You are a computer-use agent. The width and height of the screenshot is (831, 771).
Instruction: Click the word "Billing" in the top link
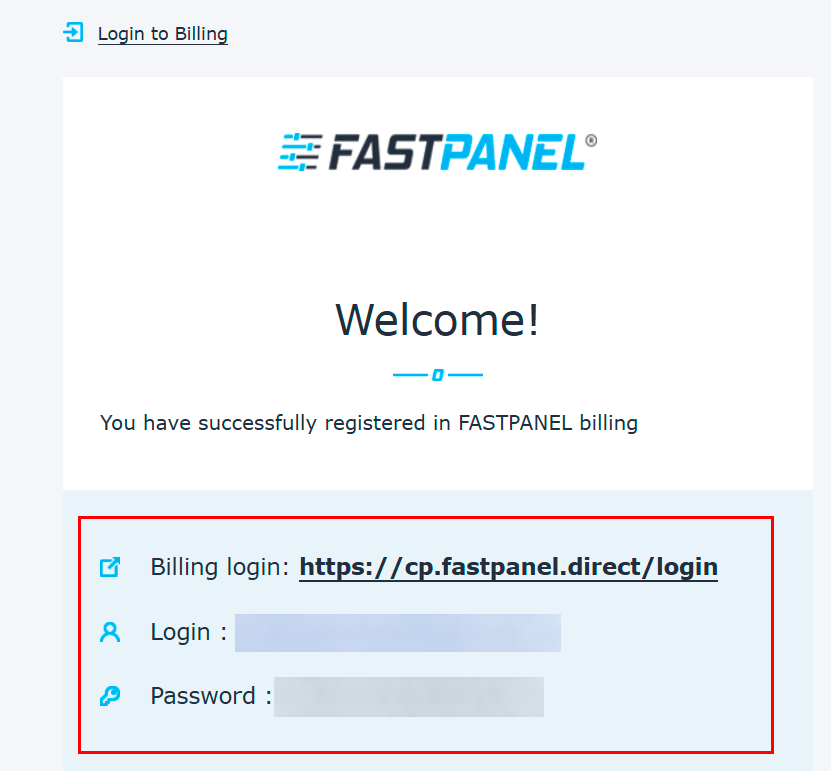(201, 34)
